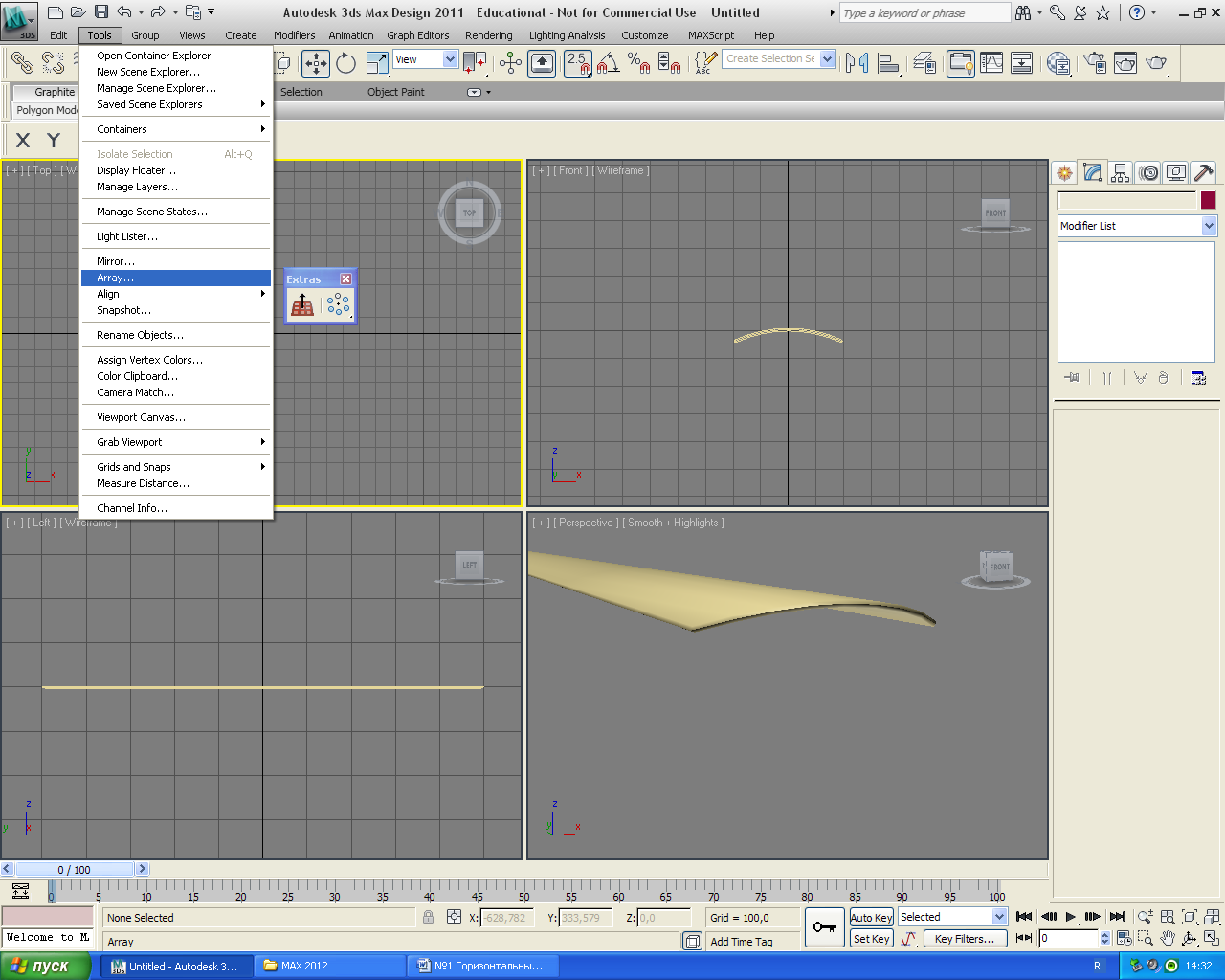
Task: Toggle the selection lock padlock icon
Action: pyautogui.click(x=428, y=917)
